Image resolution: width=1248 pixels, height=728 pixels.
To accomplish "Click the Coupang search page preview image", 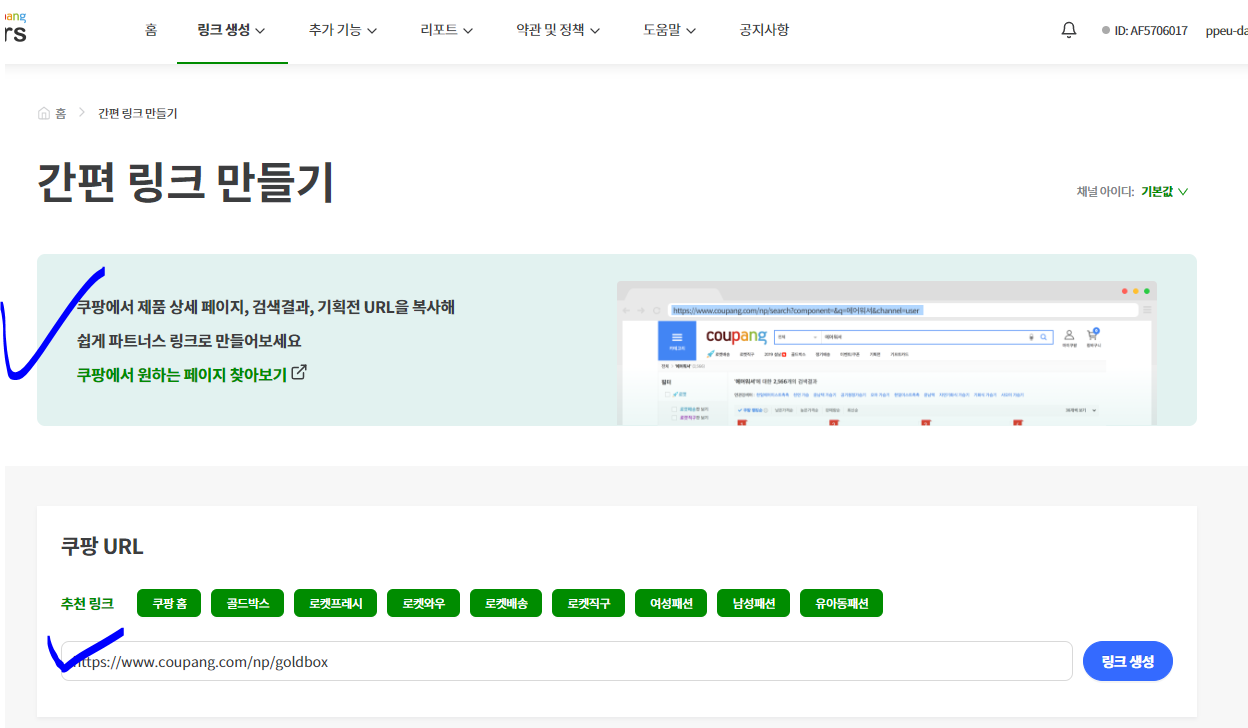I will [887, 353].
